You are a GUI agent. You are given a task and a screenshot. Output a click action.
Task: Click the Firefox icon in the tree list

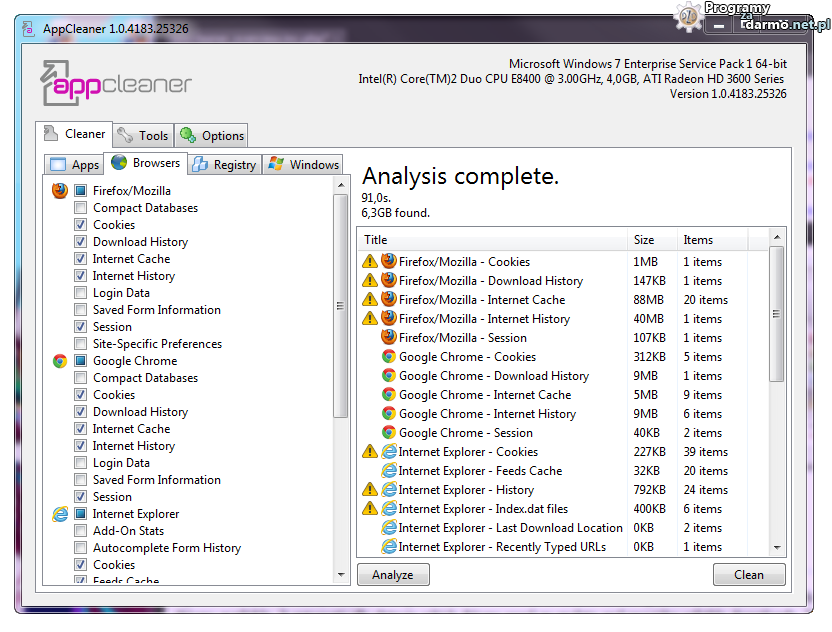(60, 190)
